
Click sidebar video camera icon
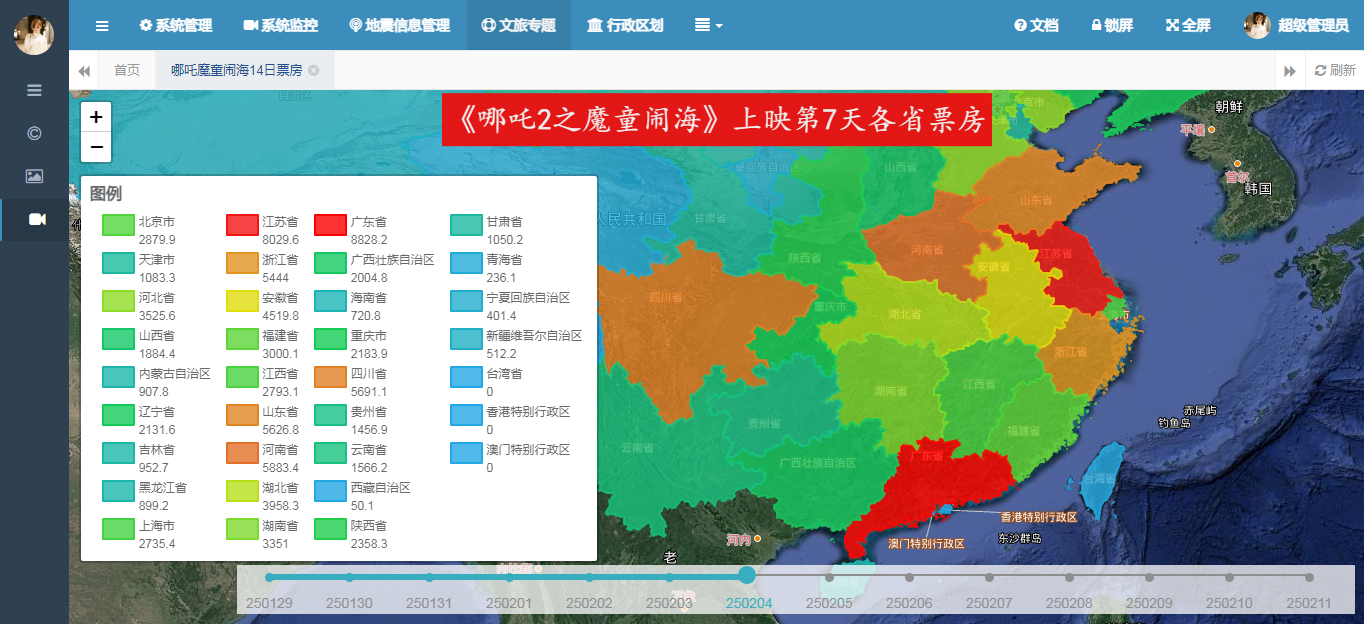pos(36,219)
